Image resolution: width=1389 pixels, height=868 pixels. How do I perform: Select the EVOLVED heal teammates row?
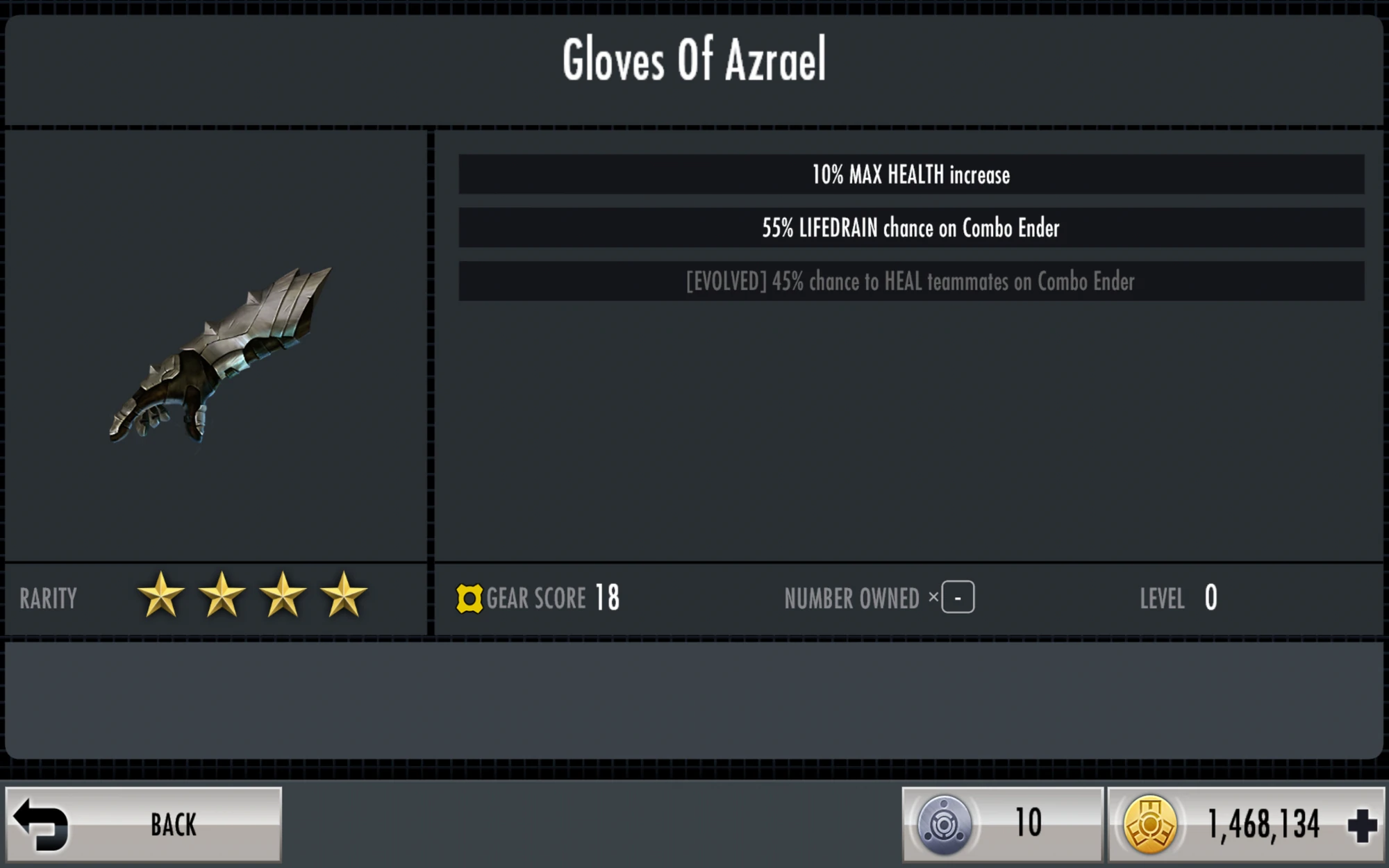pyautogui.click(x=911, y=281)
